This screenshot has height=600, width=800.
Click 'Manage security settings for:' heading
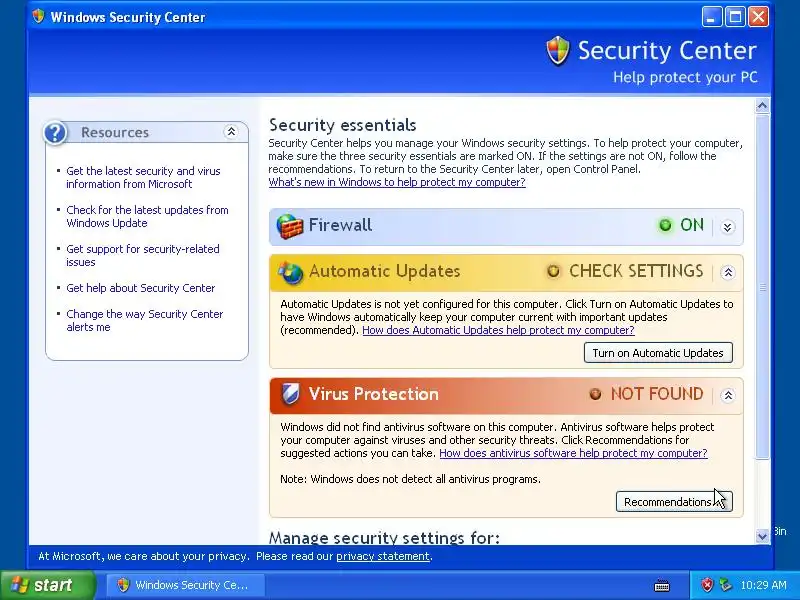(384, 537)
